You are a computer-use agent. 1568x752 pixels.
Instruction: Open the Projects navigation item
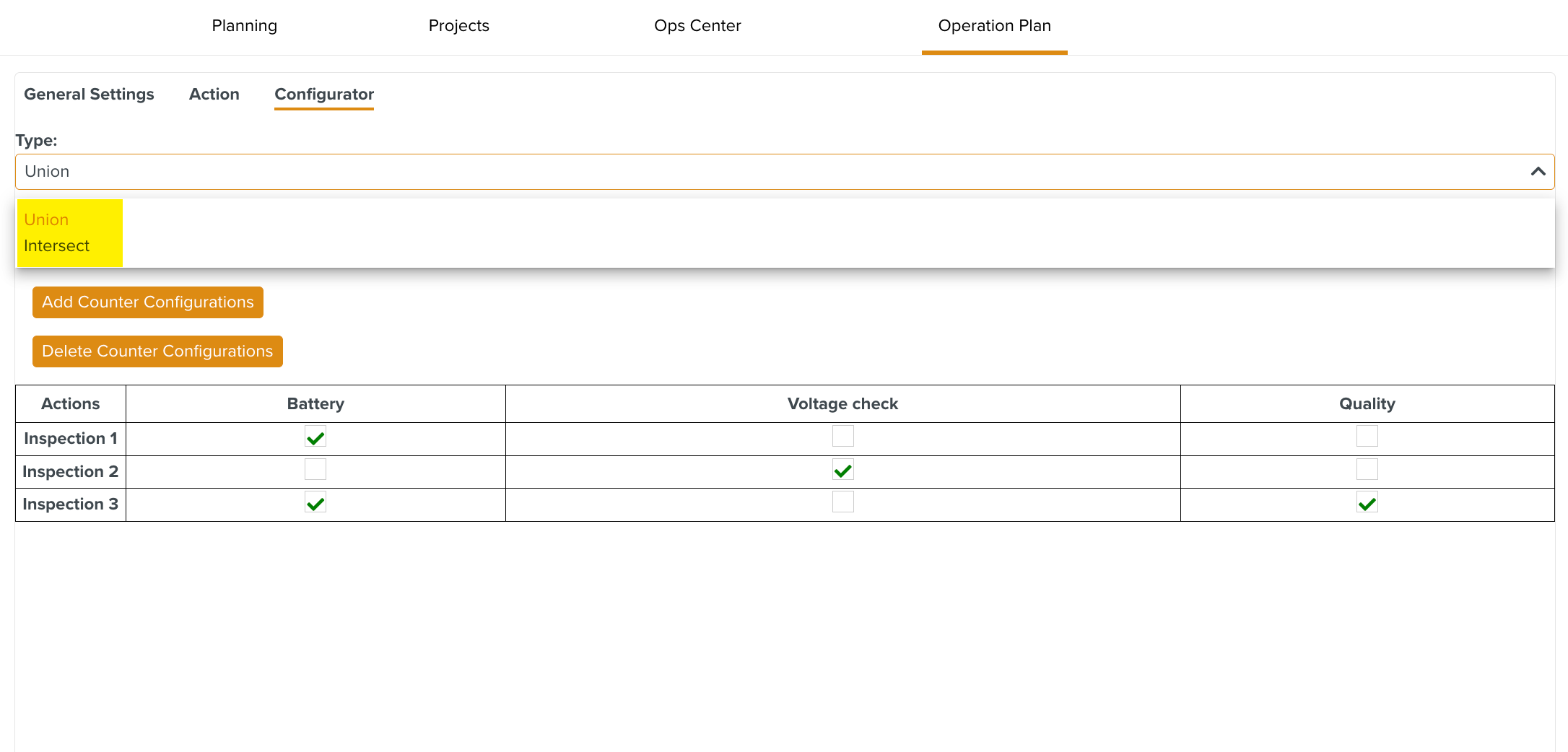click(x=458, y=26)
